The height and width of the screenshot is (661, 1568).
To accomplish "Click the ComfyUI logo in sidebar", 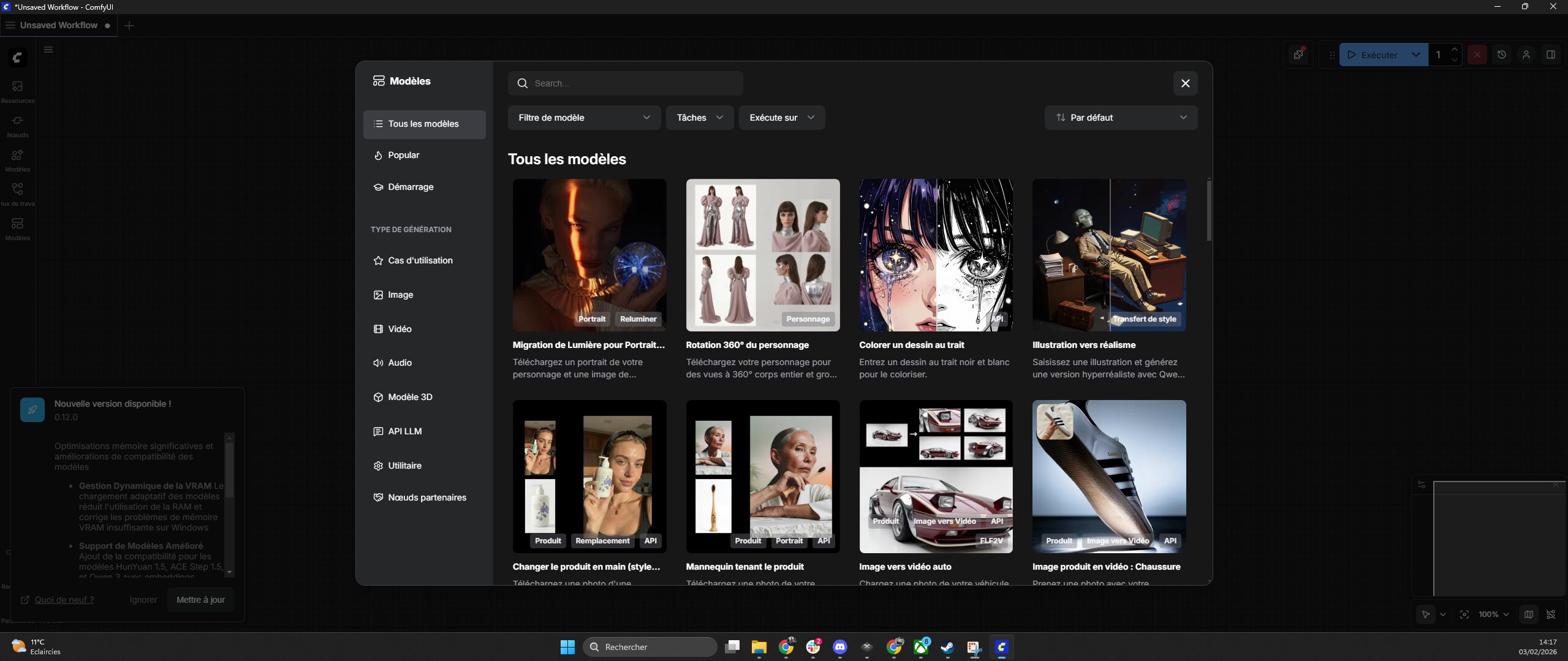I will point(17,57).
